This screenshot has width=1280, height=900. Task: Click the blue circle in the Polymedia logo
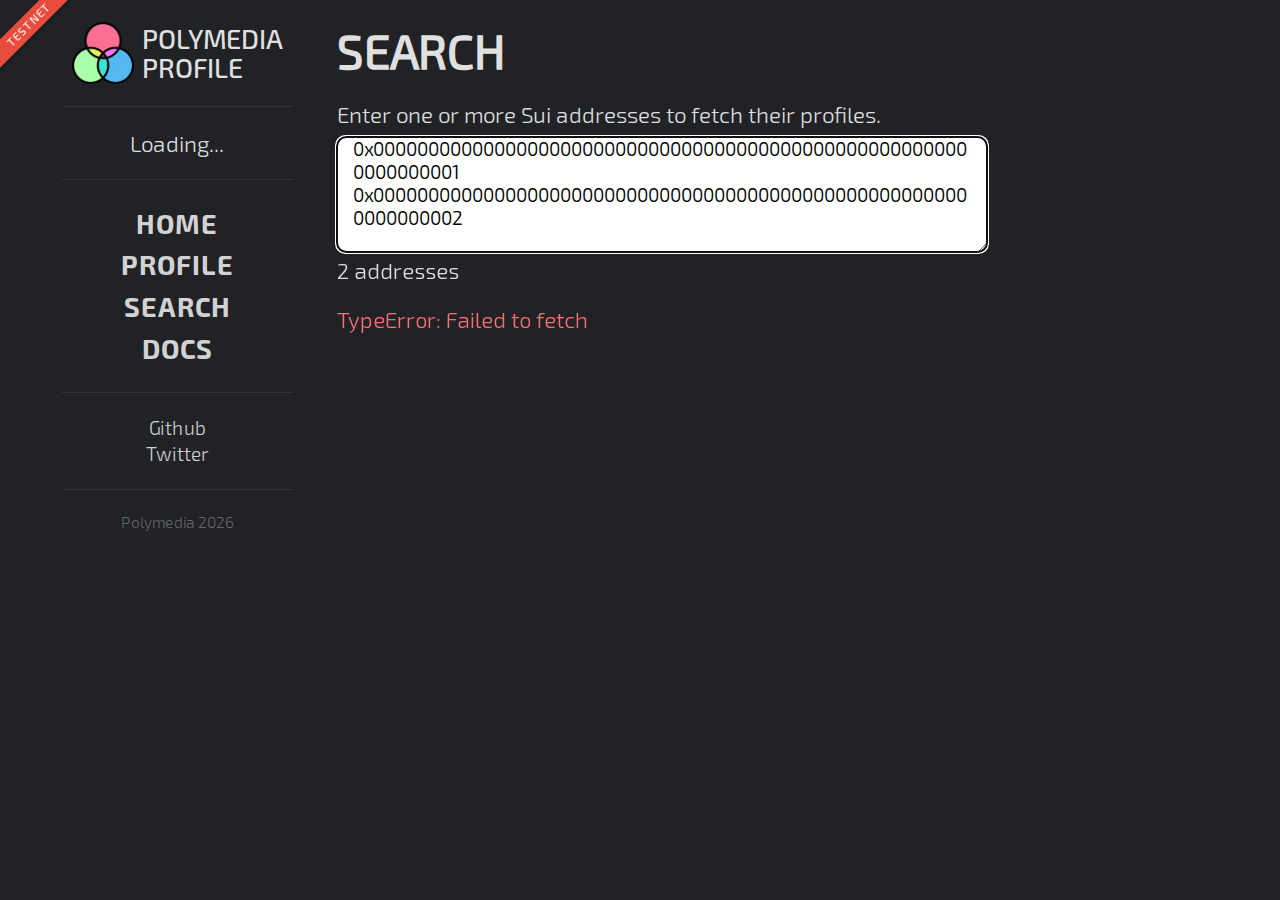click(116, 66)
